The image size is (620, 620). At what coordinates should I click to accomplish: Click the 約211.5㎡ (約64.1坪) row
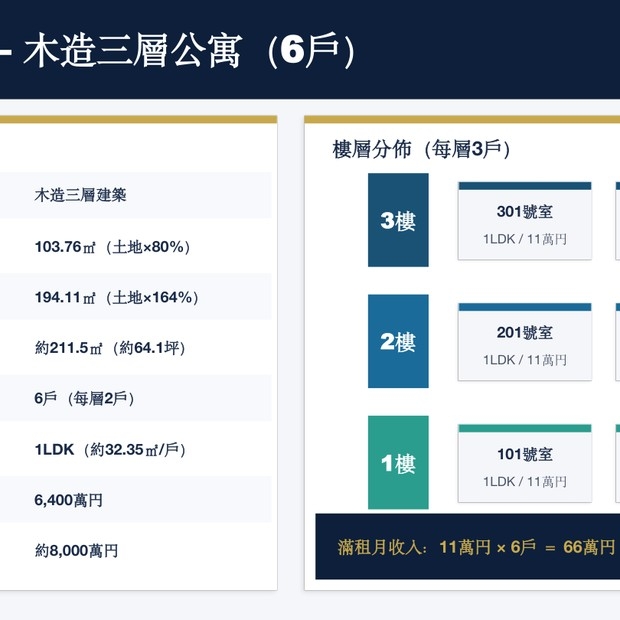[136, 348]
